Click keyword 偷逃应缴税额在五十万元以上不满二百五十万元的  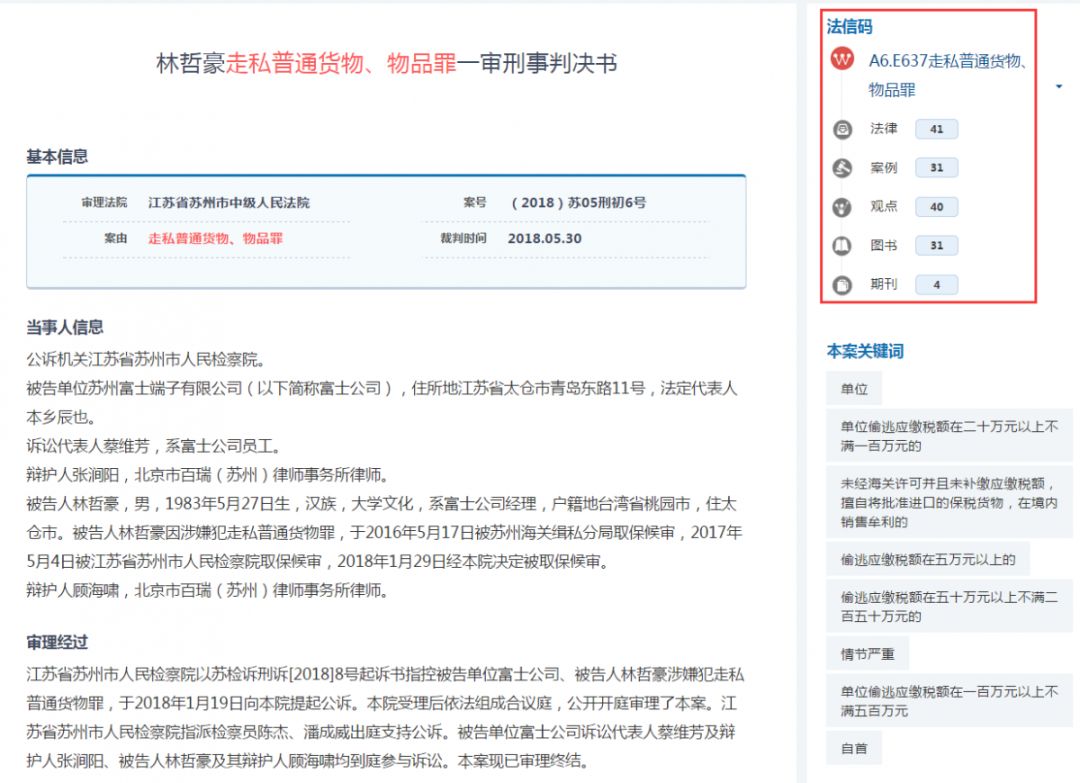pos(949,606)
